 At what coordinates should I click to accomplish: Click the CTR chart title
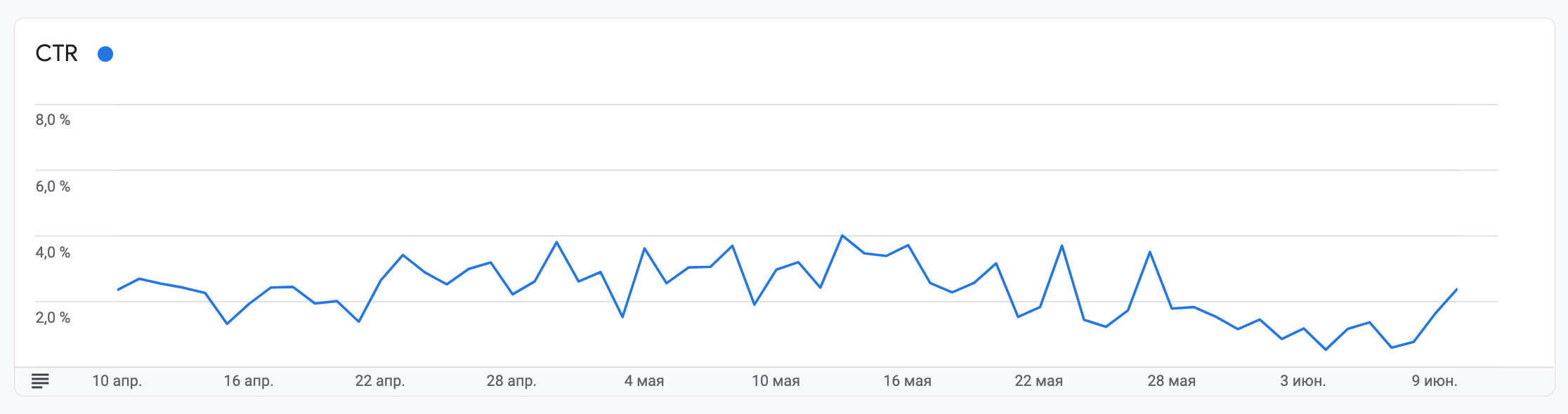click(x=57, y=53)
